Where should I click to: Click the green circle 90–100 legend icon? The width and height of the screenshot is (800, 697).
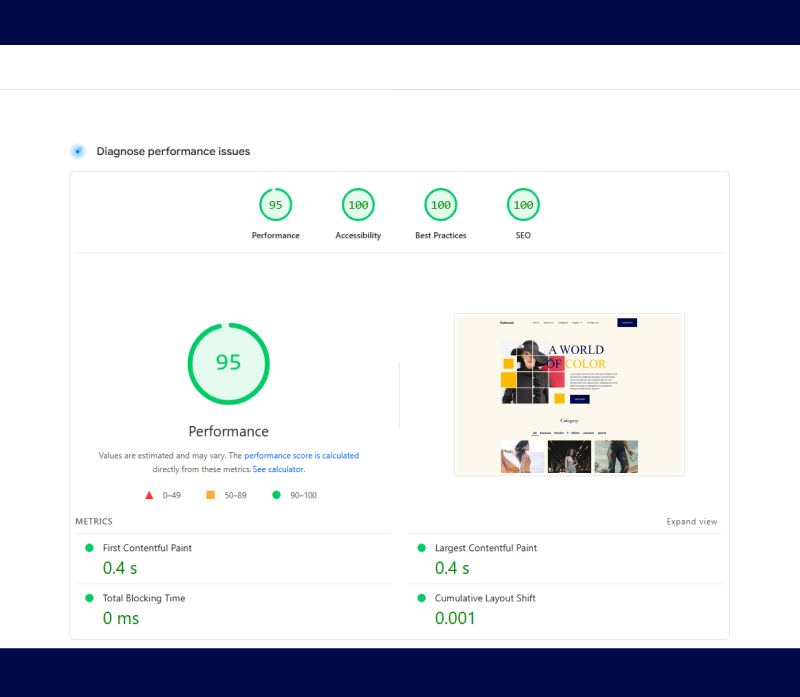click(x=277, y=495)
